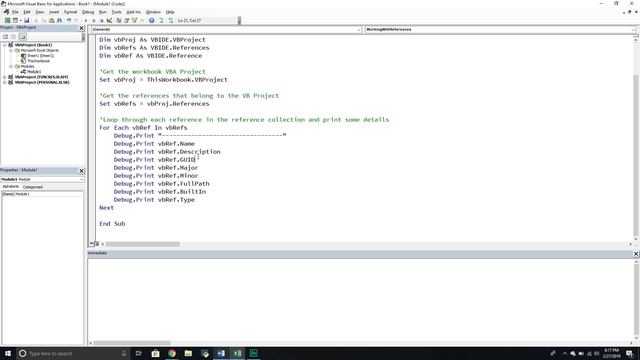Switch to the Alphabetic properties tab
The height and width of the screenshot is (360, 640).
[11, 187]
